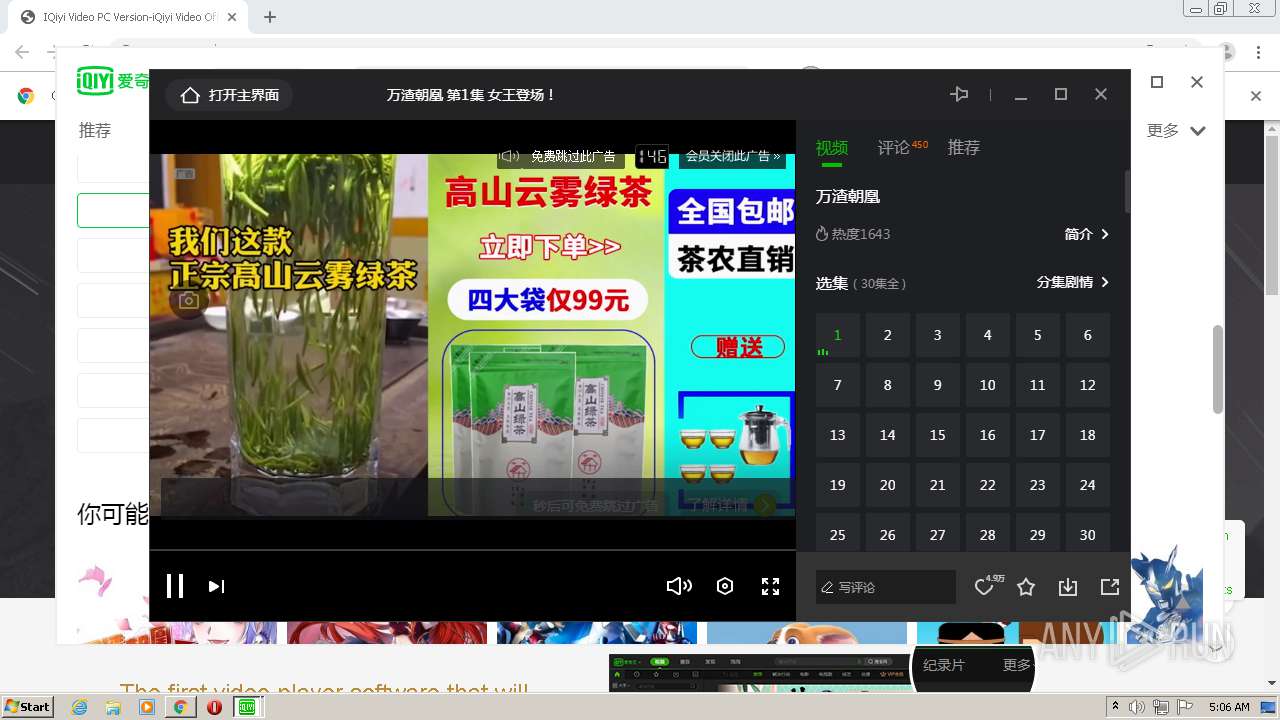The height and width of the screenshot is (720, 1280).
Task: Select episode 6
Action: click(1088, 335)
